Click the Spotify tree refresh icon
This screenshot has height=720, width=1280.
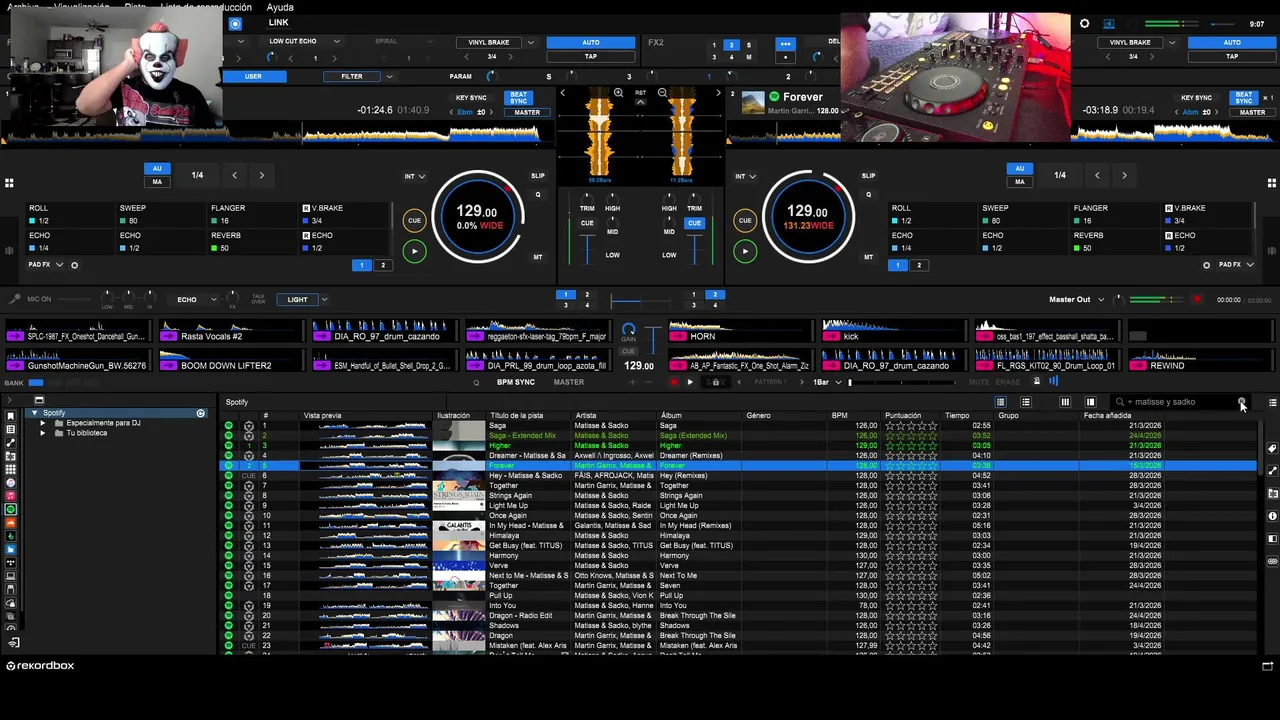(200, 413)
